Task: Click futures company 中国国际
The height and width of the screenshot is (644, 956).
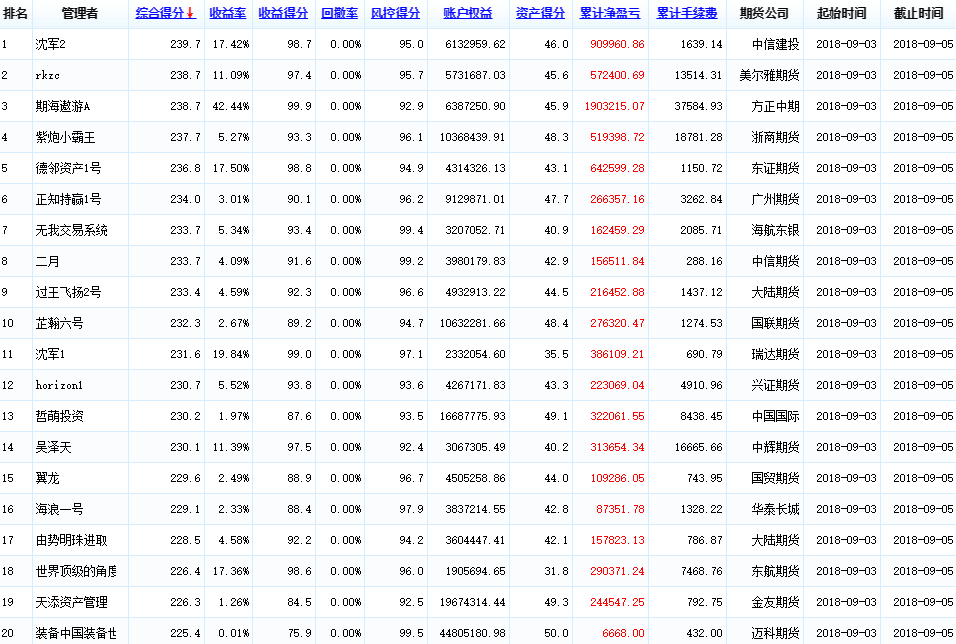Action: (x=776, y=417)
